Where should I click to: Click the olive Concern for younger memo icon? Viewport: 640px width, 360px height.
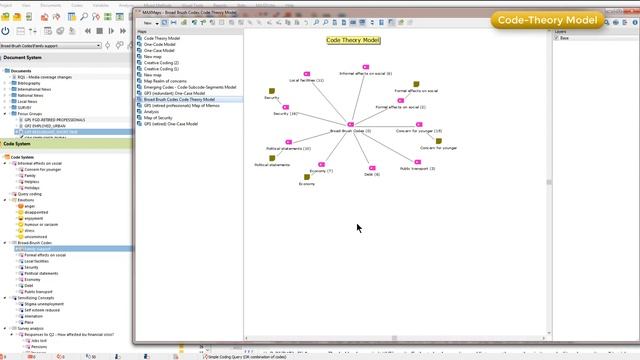click(439, 141)
